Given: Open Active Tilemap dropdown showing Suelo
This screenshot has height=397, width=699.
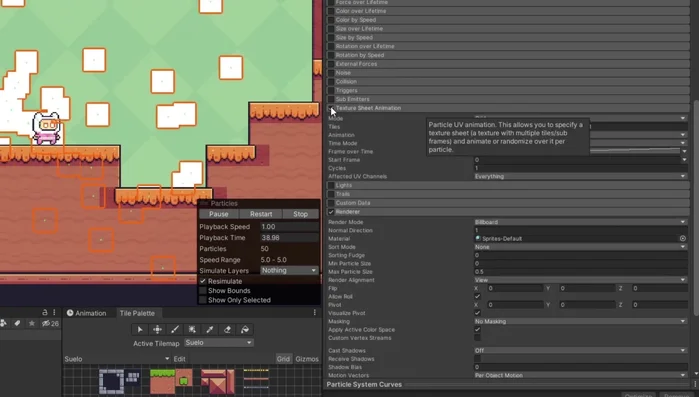Looking at the screenshot, I should tap(218, 343).
